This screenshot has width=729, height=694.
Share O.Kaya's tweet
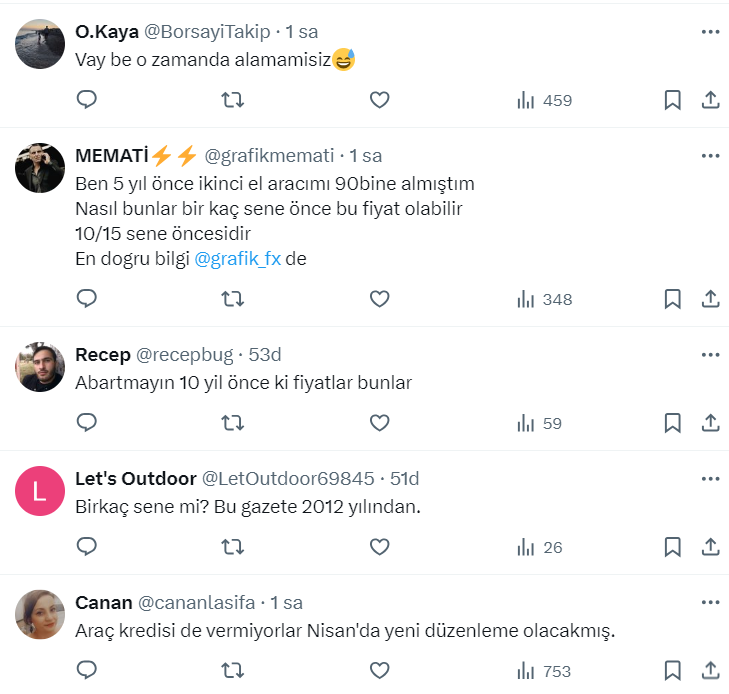710,100
